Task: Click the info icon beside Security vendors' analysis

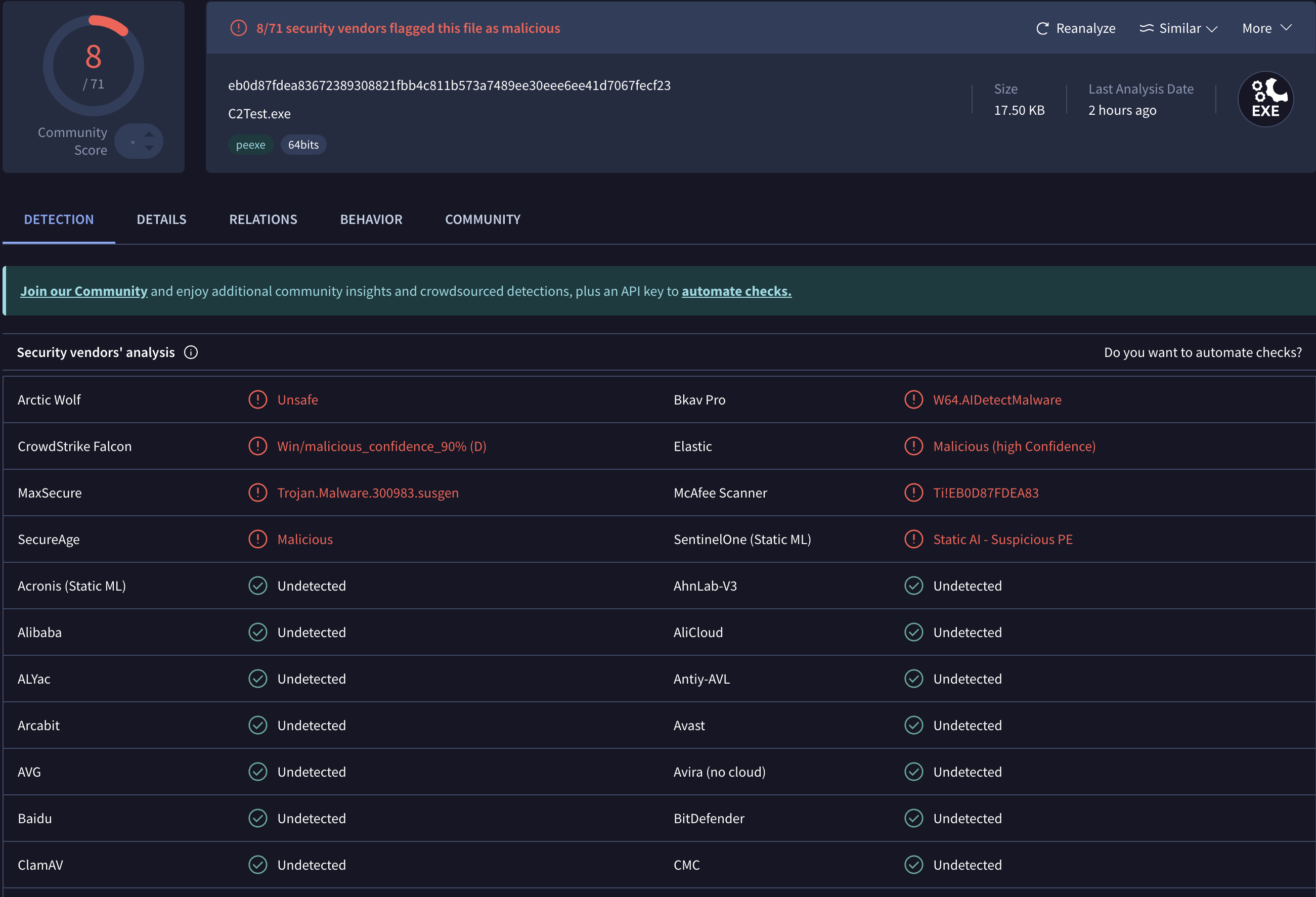Action: (191, 351)
